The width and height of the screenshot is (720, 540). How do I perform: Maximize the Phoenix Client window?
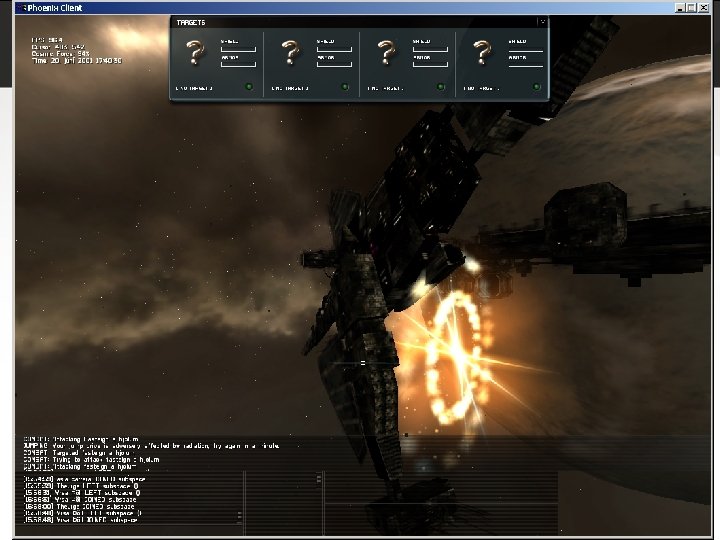(692, 8)
